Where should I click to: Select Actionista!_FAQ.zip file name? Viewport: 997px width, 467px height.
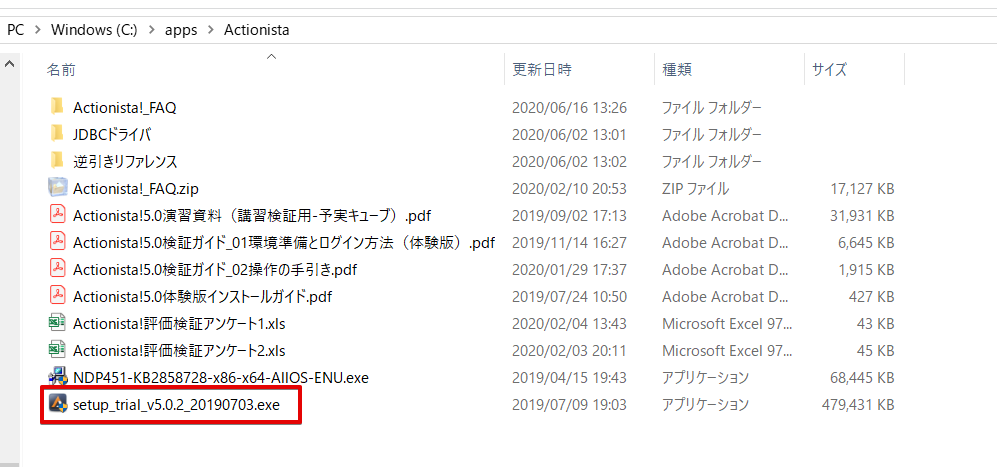click(x=136, y=188)
